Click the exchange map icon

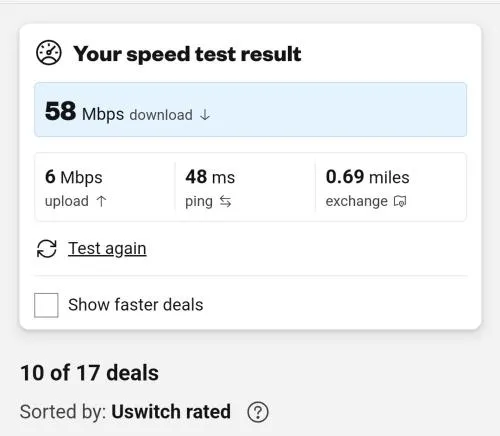point(400,201)
